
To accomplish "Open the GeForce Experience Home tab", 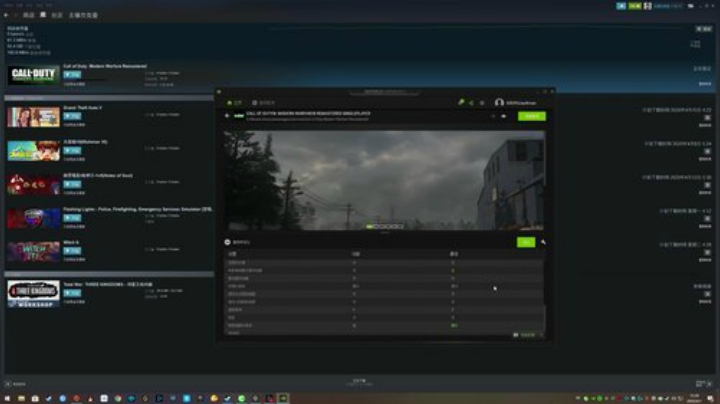I will tap(234, 103).
